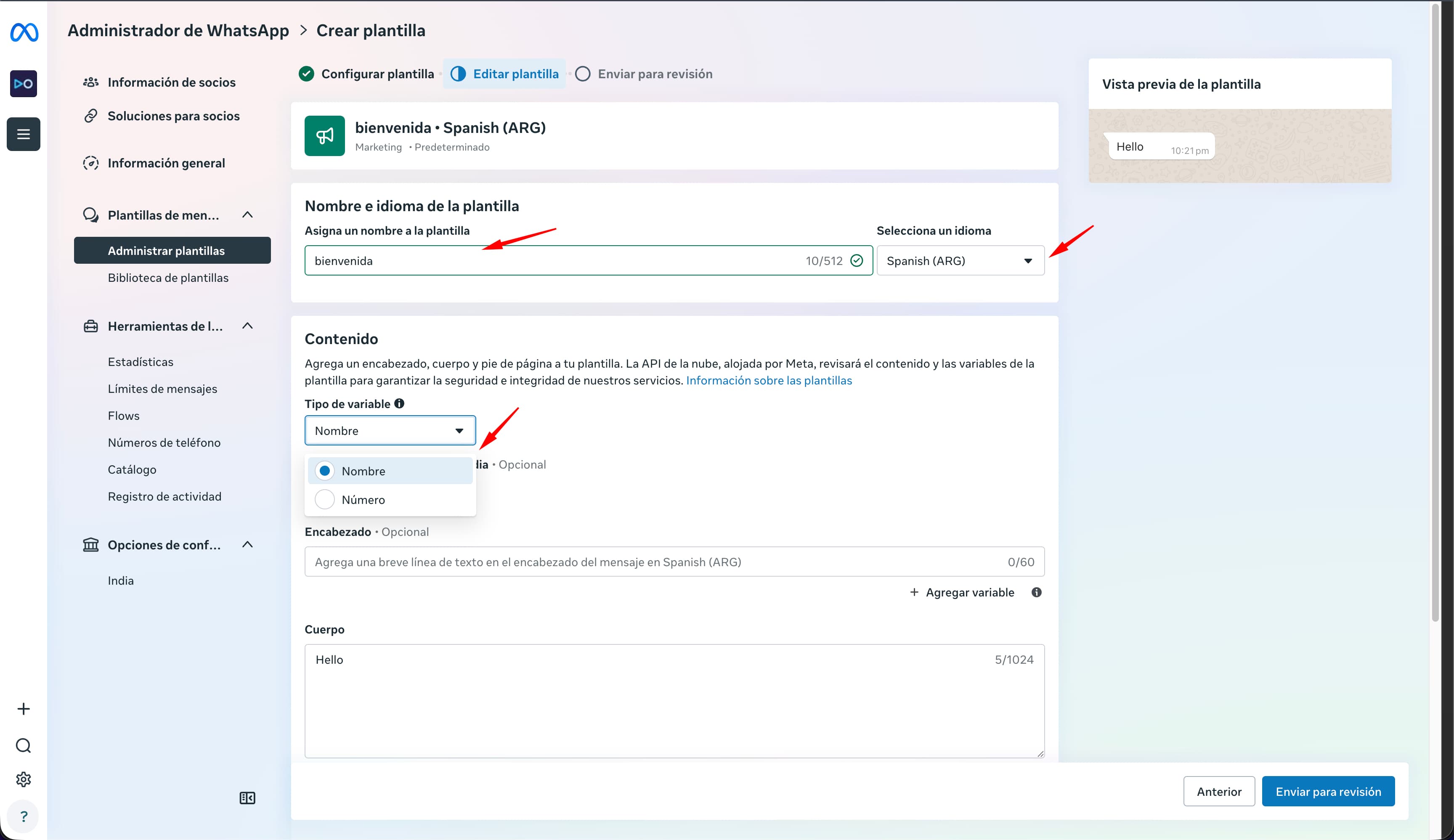Open Registro de actividad

pyautogui.click(x=165, y=496)
